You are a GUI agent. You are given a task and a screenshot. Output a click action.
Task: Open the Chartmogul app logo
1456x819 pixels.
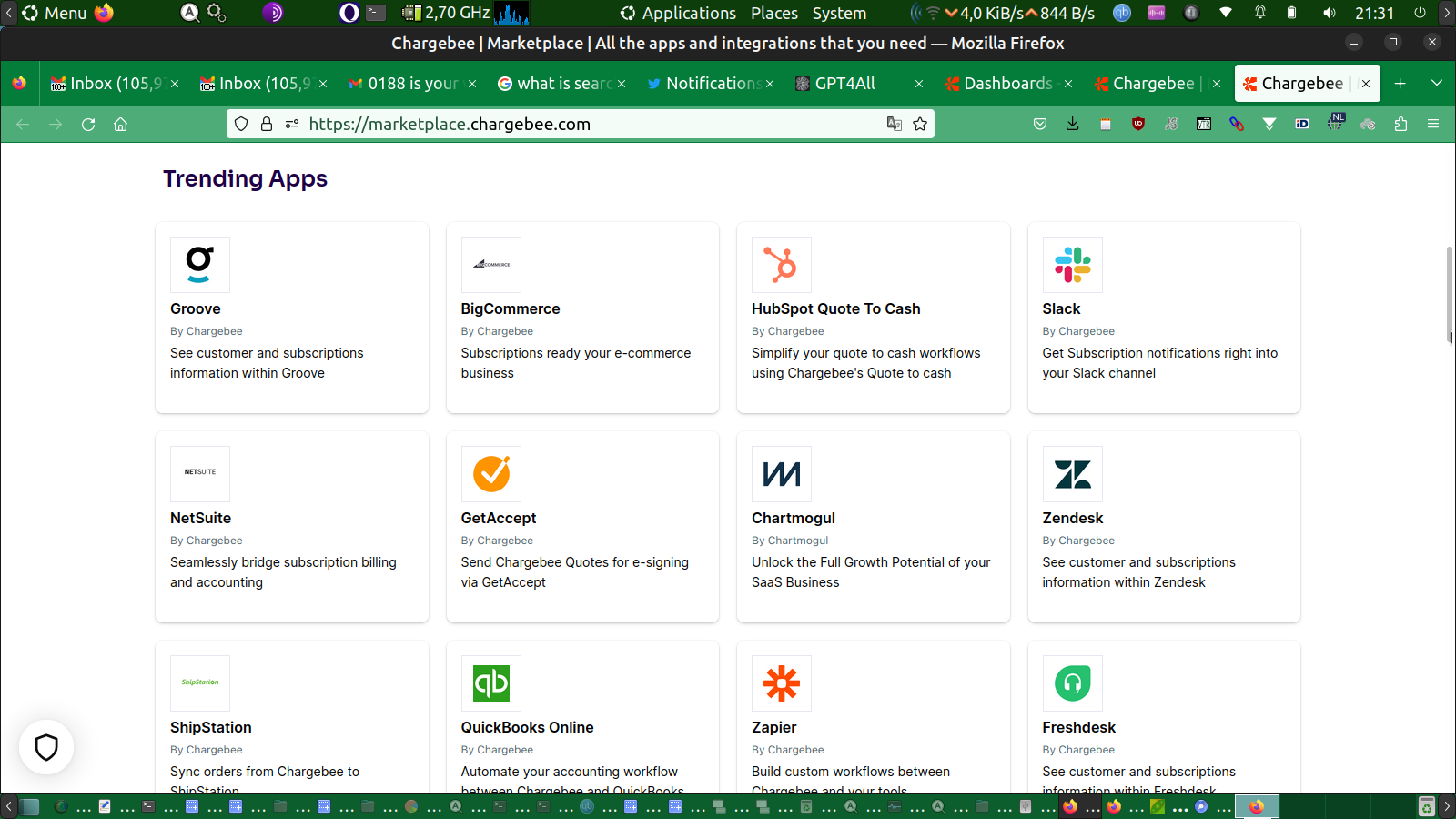782,474
